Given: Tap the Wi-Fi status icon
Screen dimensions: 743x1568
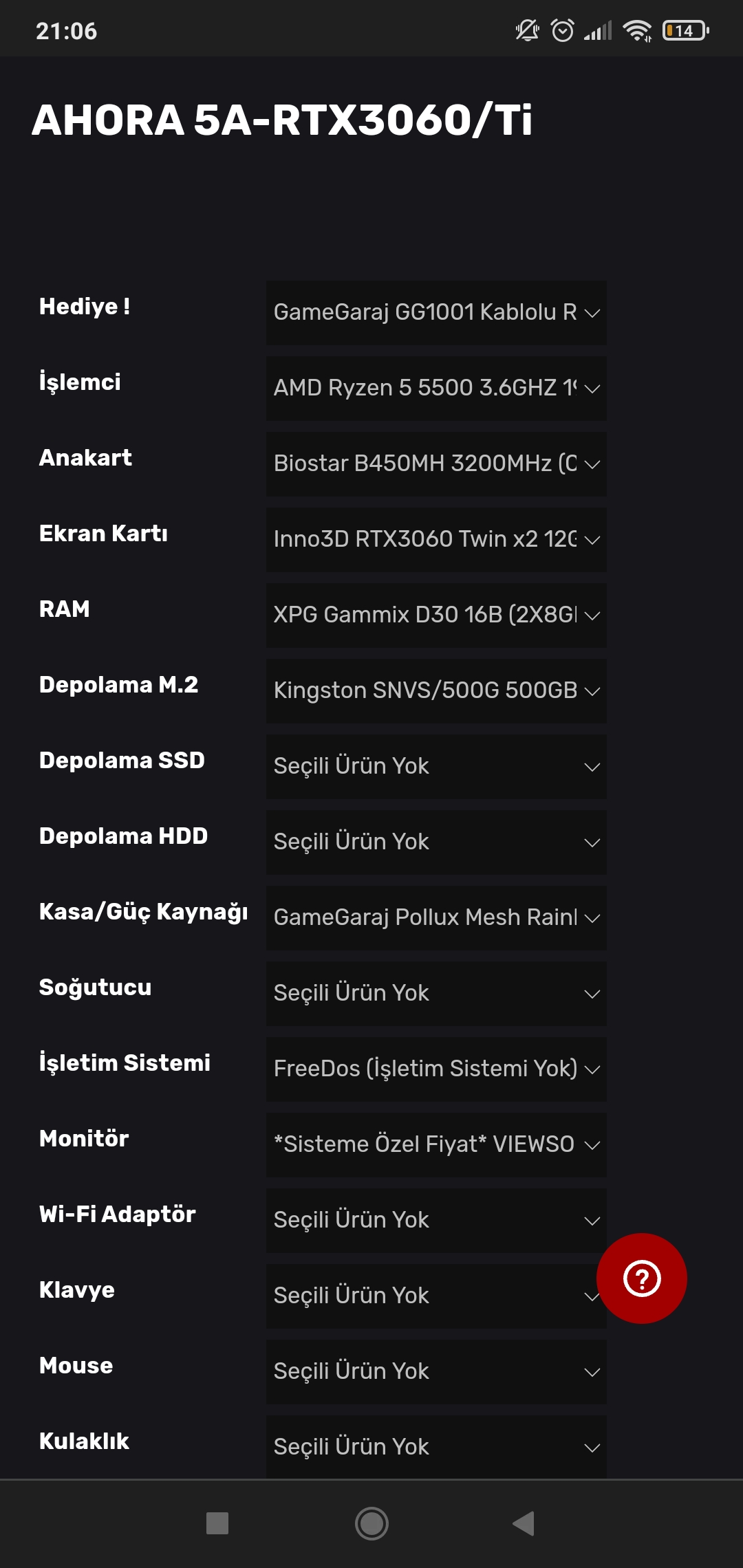Looking at the screenshot, I should pos(636,31).
